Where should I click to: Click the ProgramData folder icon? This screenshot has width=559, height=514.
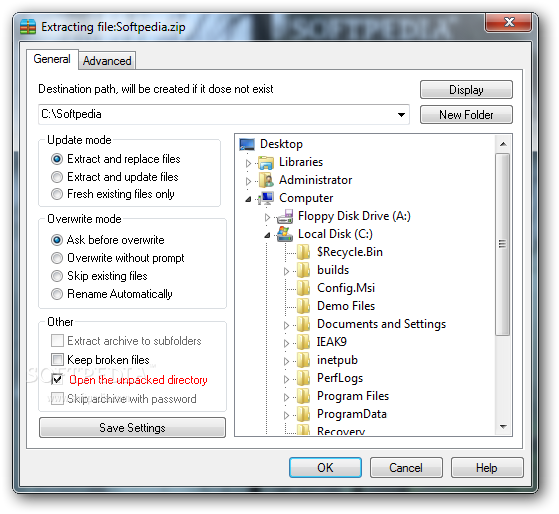(x=303, y=414)
